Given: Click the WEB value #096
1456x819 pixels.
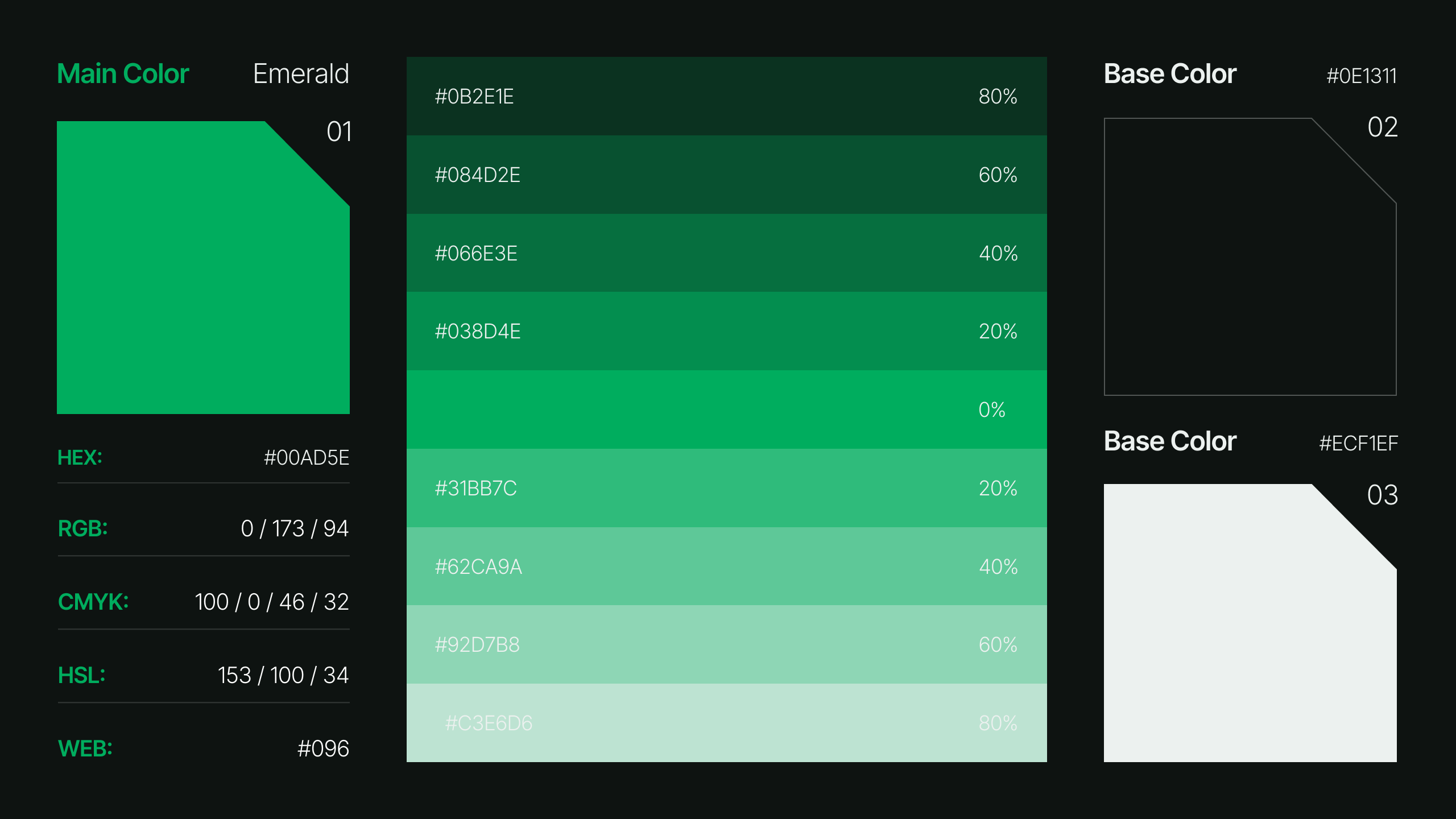Looking at the screenshot, I should [322, 748].
